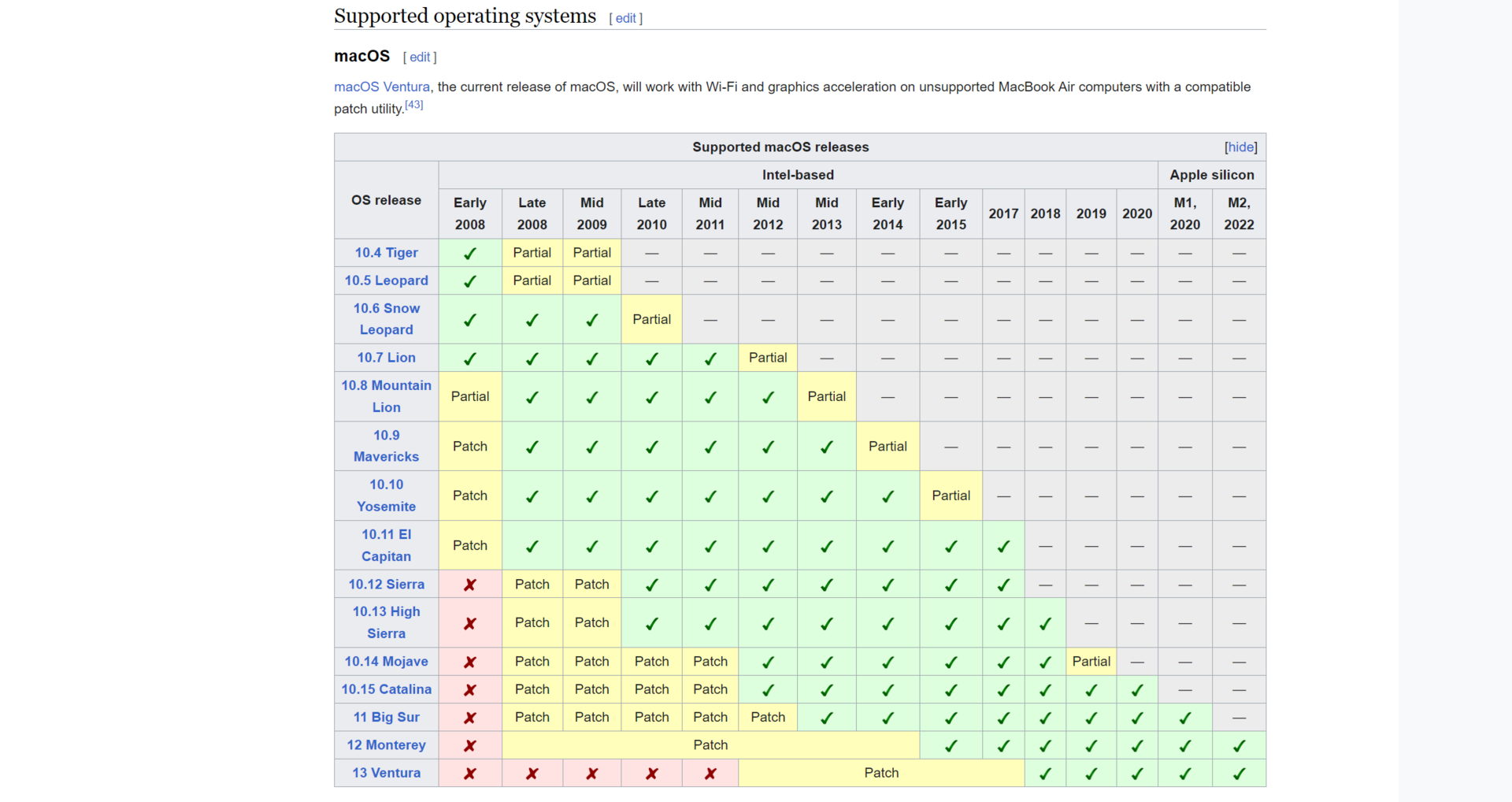Click the OS release header cell
Image resolution: width=1512 pixels, height=802 pixels.
pos(386,200)
